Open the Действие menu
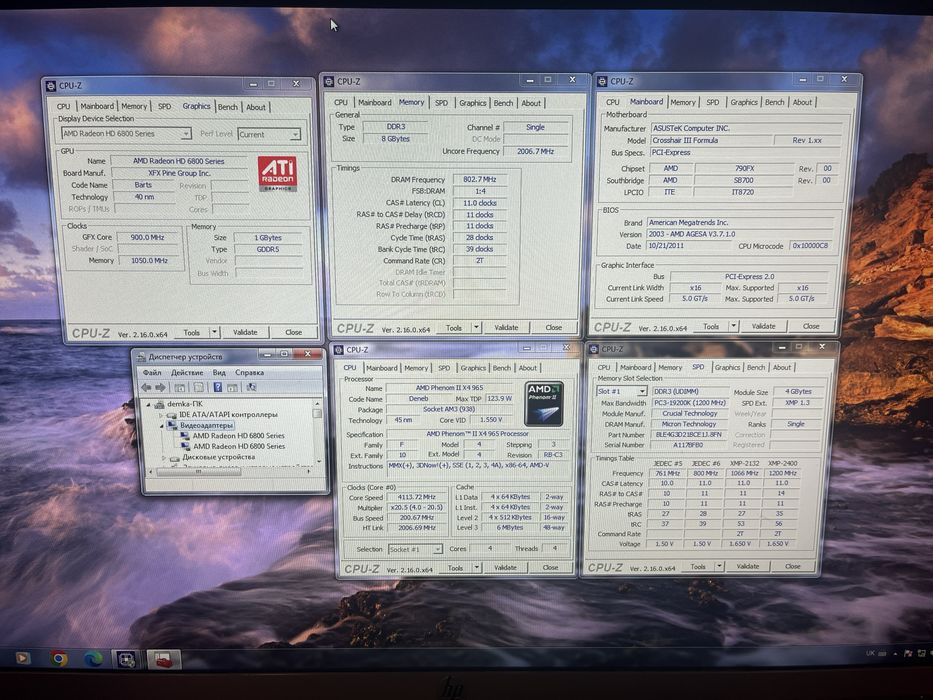The height and width of the screenshot is (700, 933). (187, 373)
